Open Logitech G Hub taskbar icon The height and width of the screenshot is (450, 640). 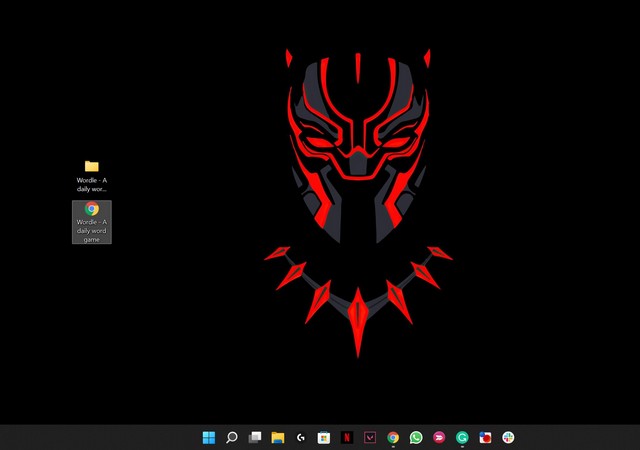point(301,437)
